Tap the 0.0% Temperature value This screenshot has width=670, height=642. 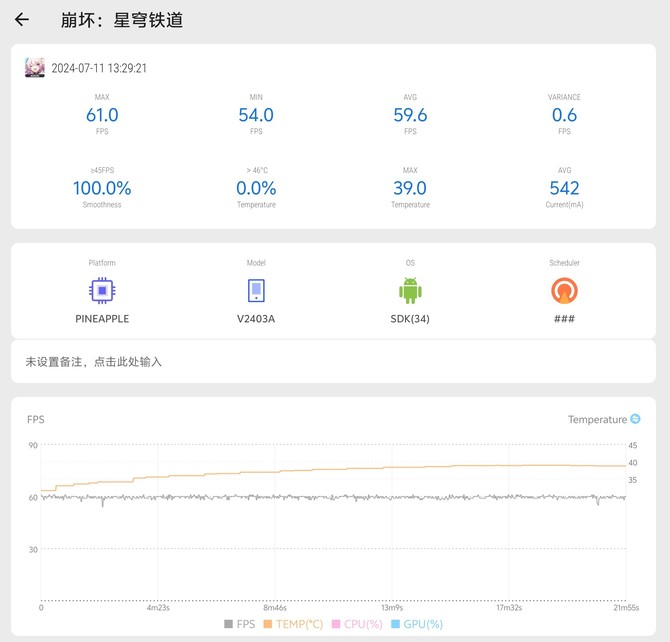(x=256, y=188)
